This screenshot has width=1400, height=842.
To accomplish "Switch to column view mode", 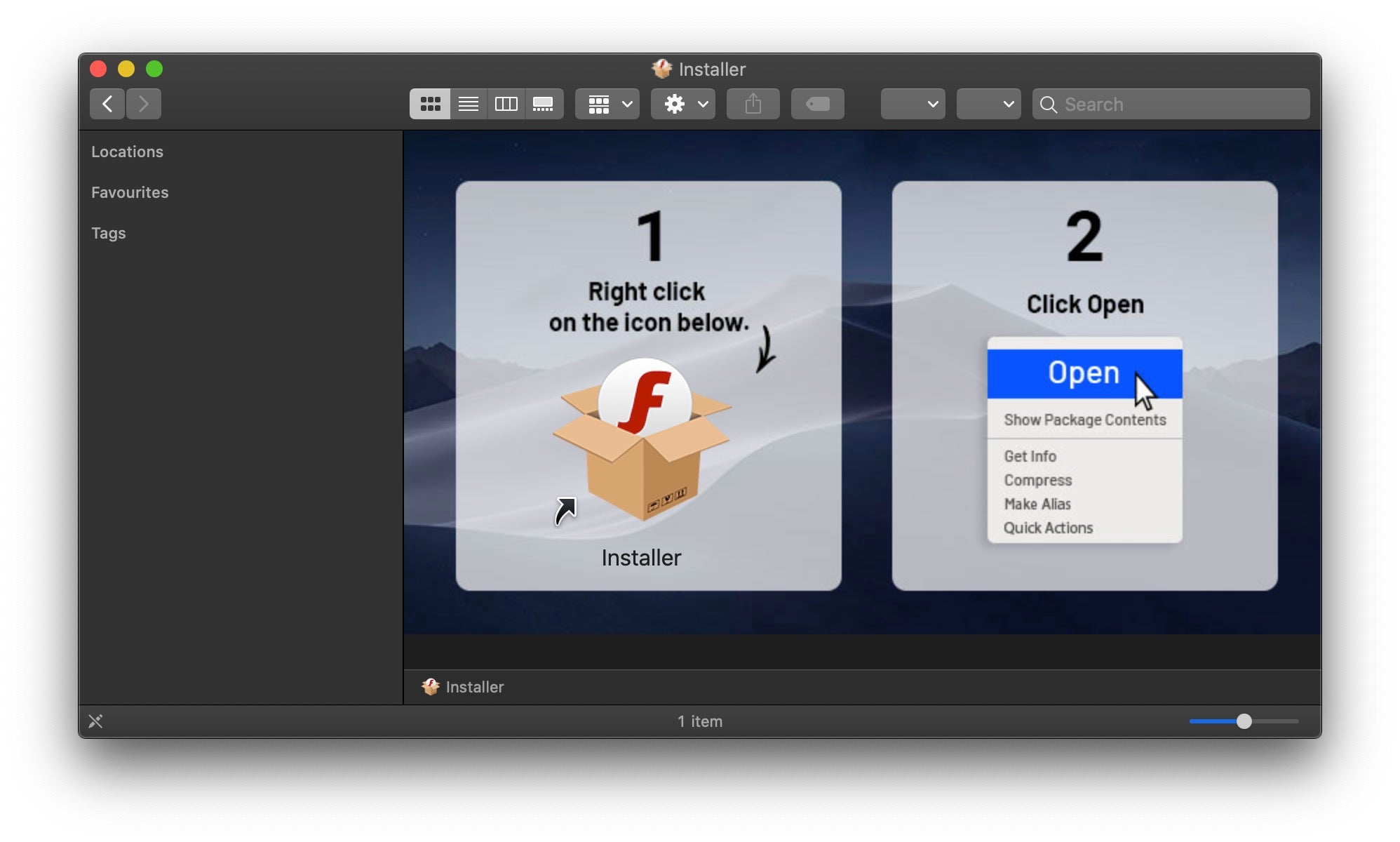I will [x=506, y=104].
